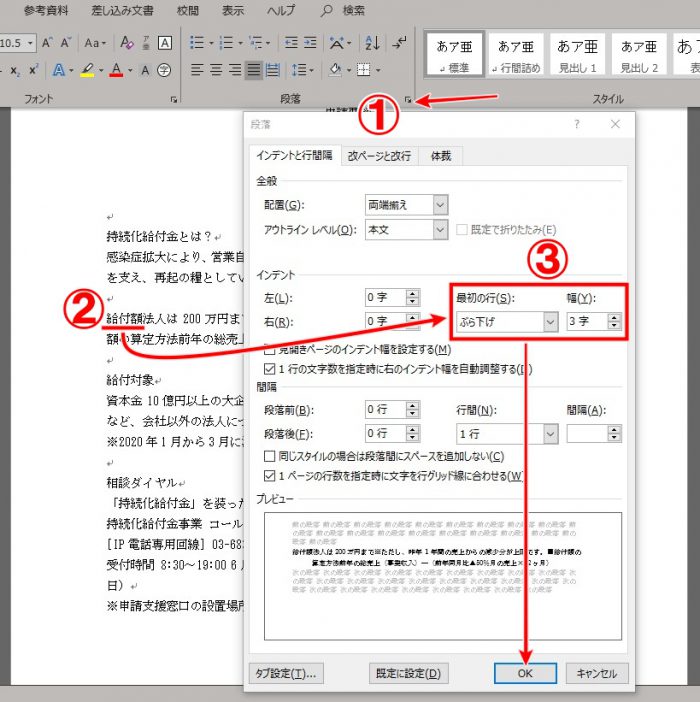Click the キャンセル button
Image resolution: width=700 pixels, height=702 pixels.
pyautogui.click(x=597, y=673)
